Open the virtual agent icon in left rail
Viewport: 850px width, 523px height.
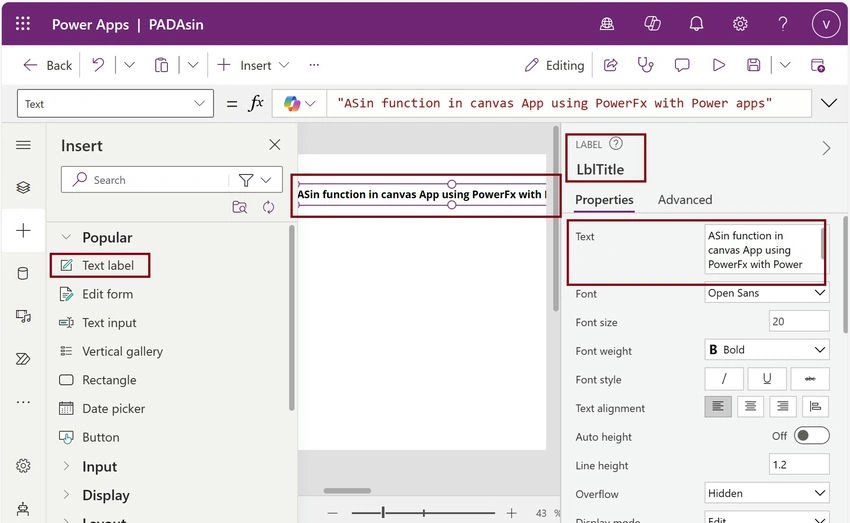[23, 508]
